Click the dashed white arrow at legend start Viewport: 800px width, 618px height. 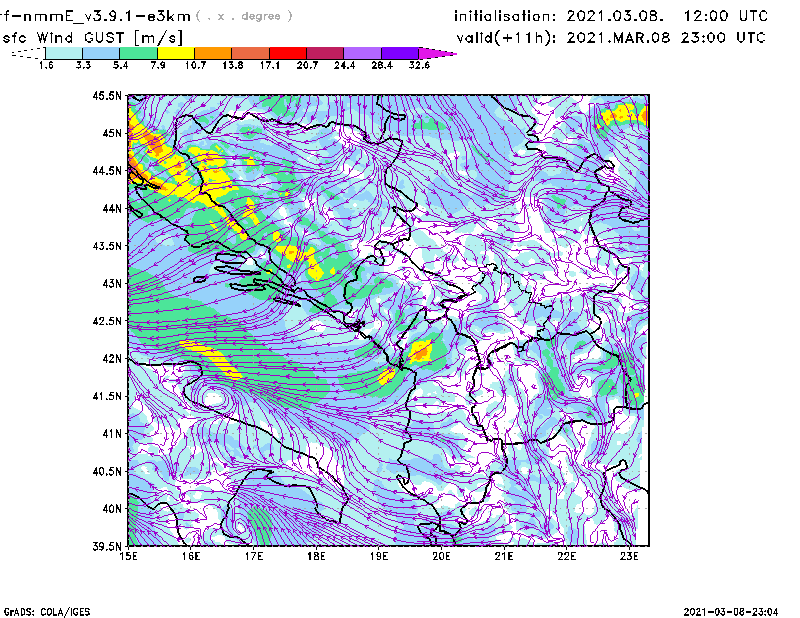[x=28, y=53]
